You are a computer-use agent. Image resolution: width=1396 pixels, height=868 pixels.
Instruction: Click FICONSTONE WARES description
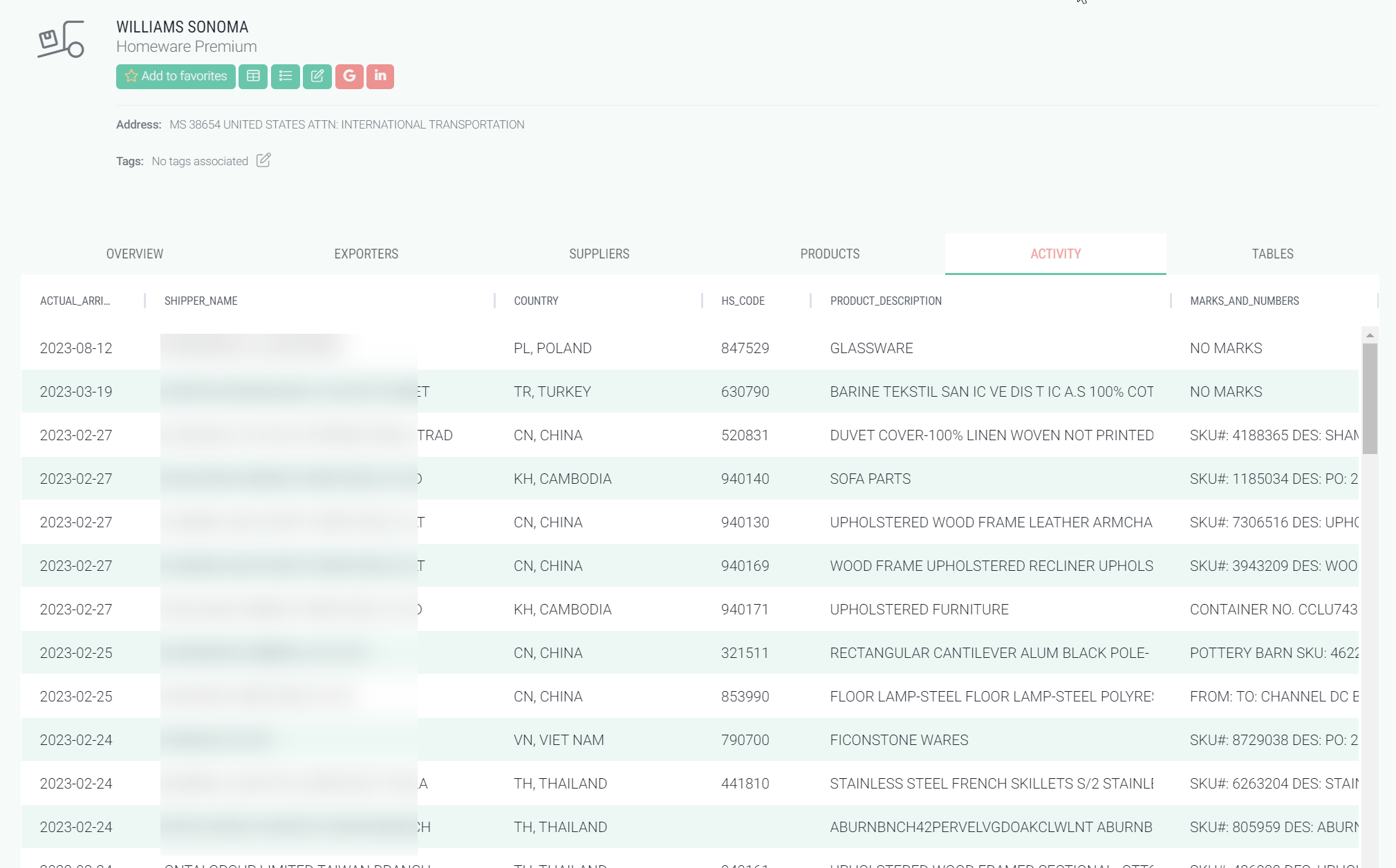point(900,740)
